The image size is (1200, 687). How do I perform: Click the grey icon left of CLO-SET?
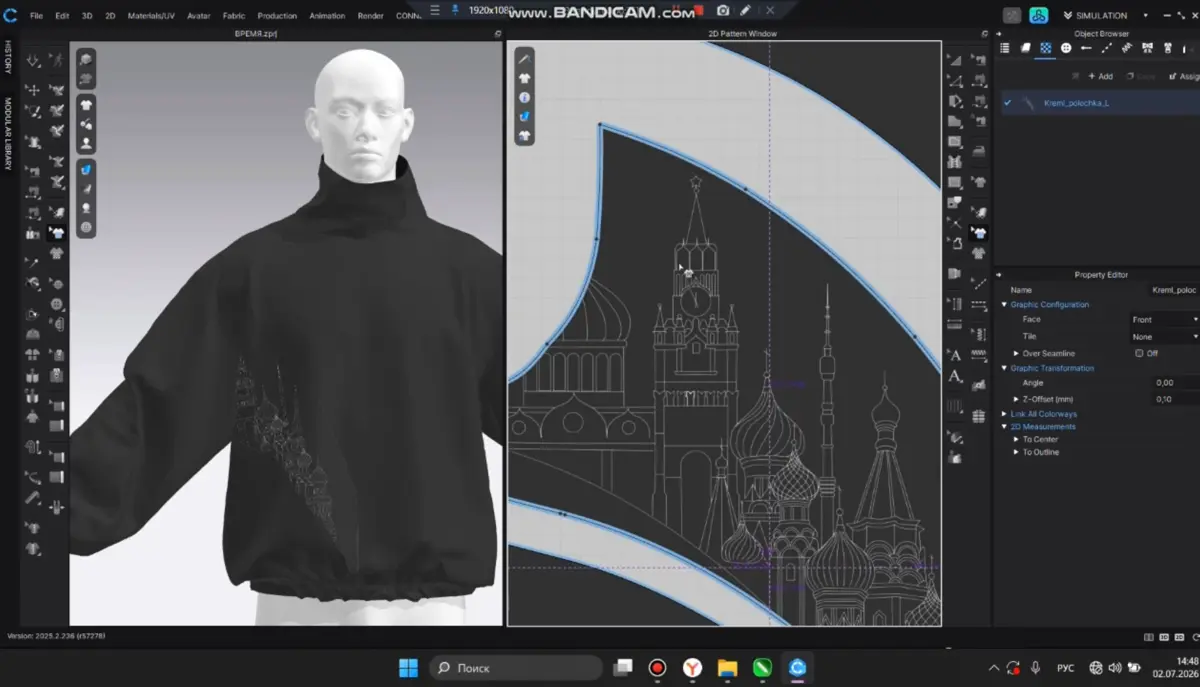coord(1012,16)
